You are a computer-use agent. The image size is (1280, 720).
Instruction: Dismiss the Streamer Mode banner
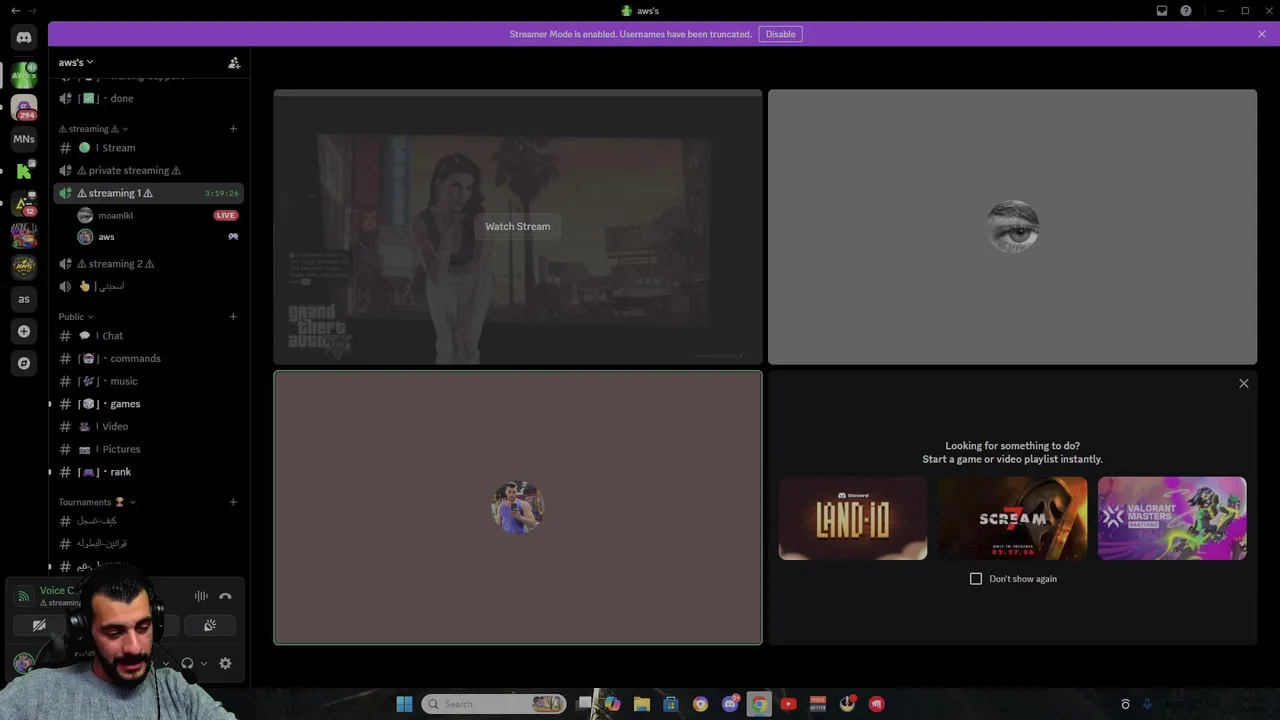(x=1262, y=34)
